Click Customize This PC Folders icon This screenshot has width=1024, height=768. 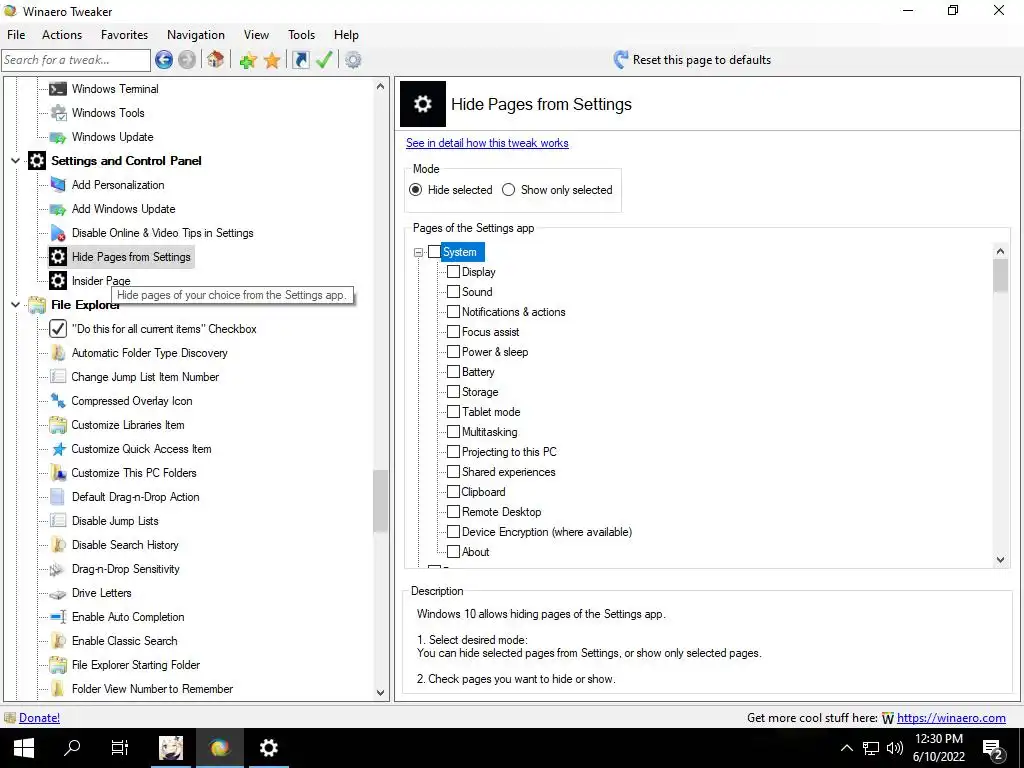pos(58,473)
